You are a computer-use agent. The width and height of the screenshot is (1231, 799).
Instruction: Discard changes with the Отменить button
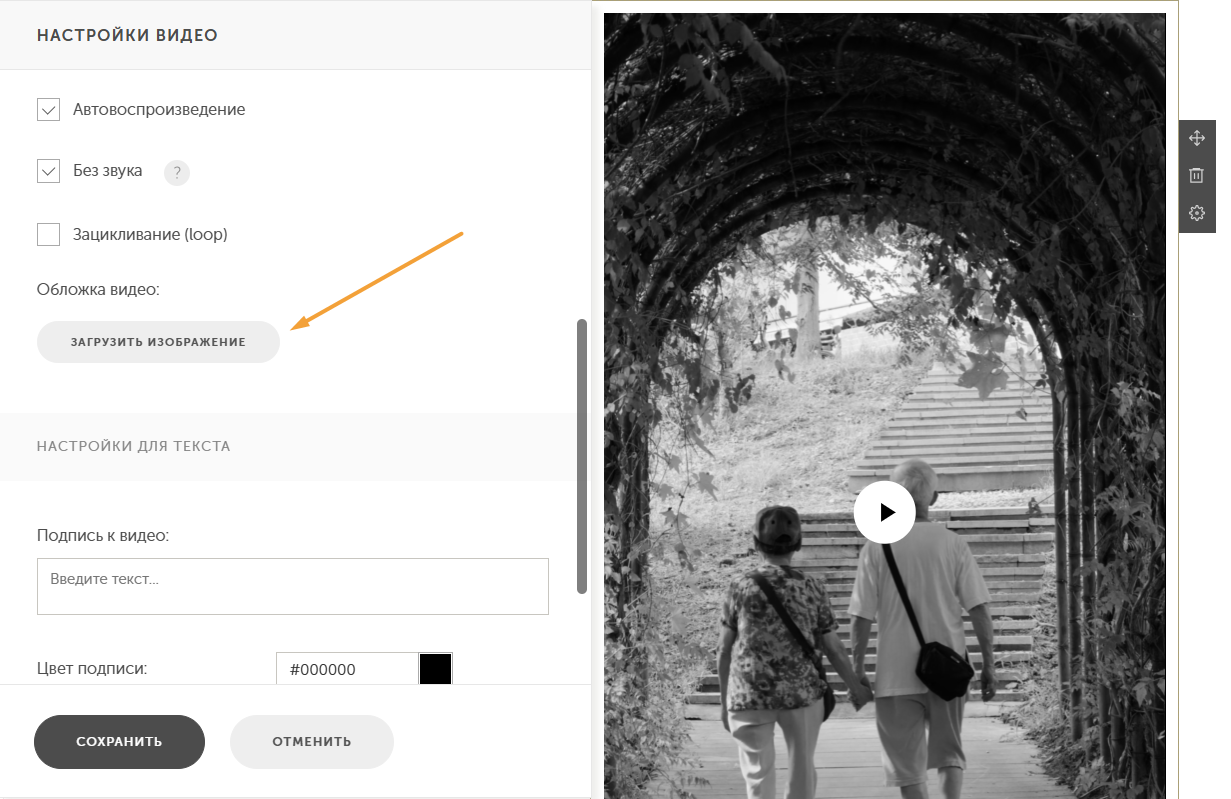click(312, 742)
